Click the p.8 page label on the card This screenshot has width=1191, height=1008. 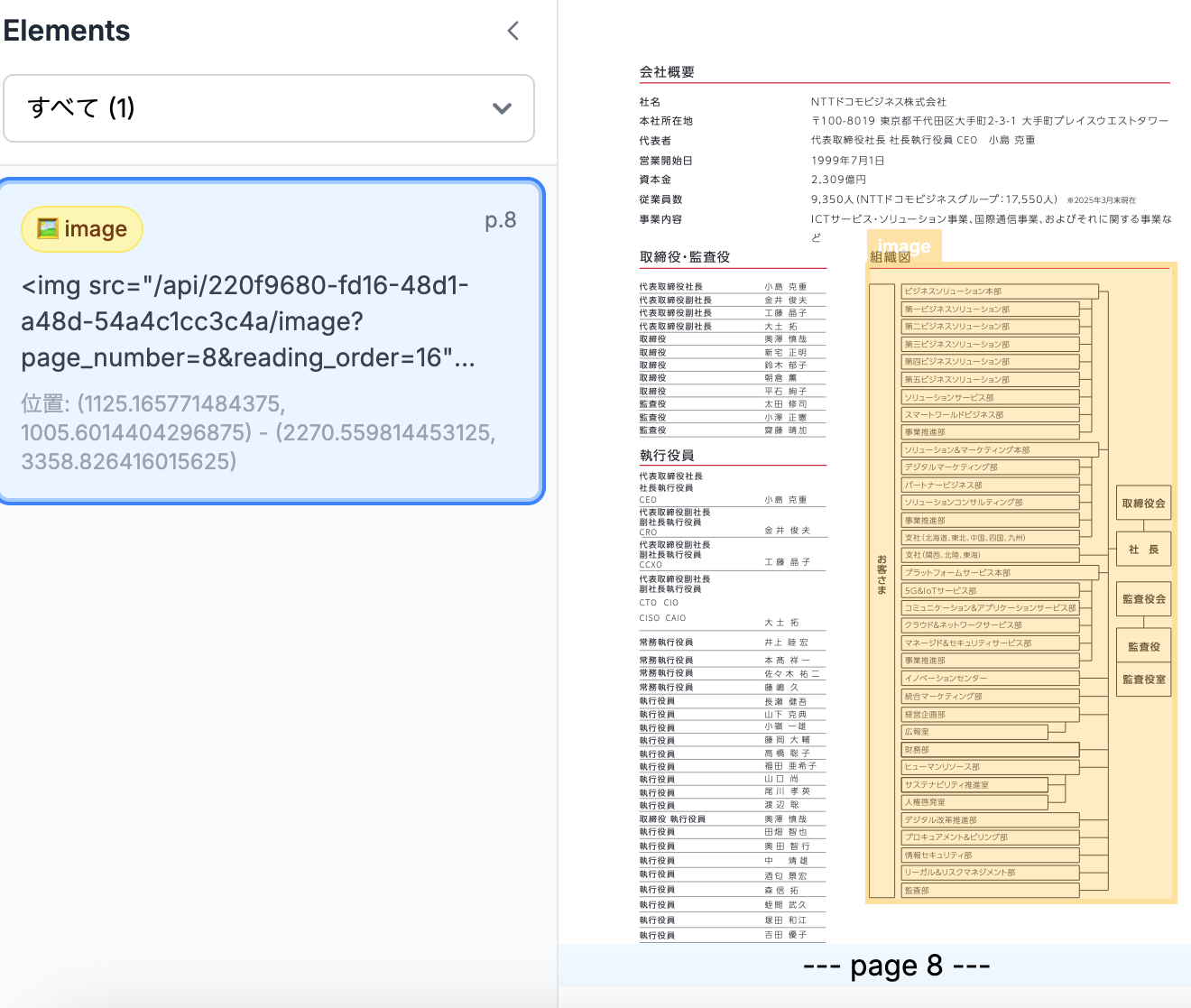point(501,220)
